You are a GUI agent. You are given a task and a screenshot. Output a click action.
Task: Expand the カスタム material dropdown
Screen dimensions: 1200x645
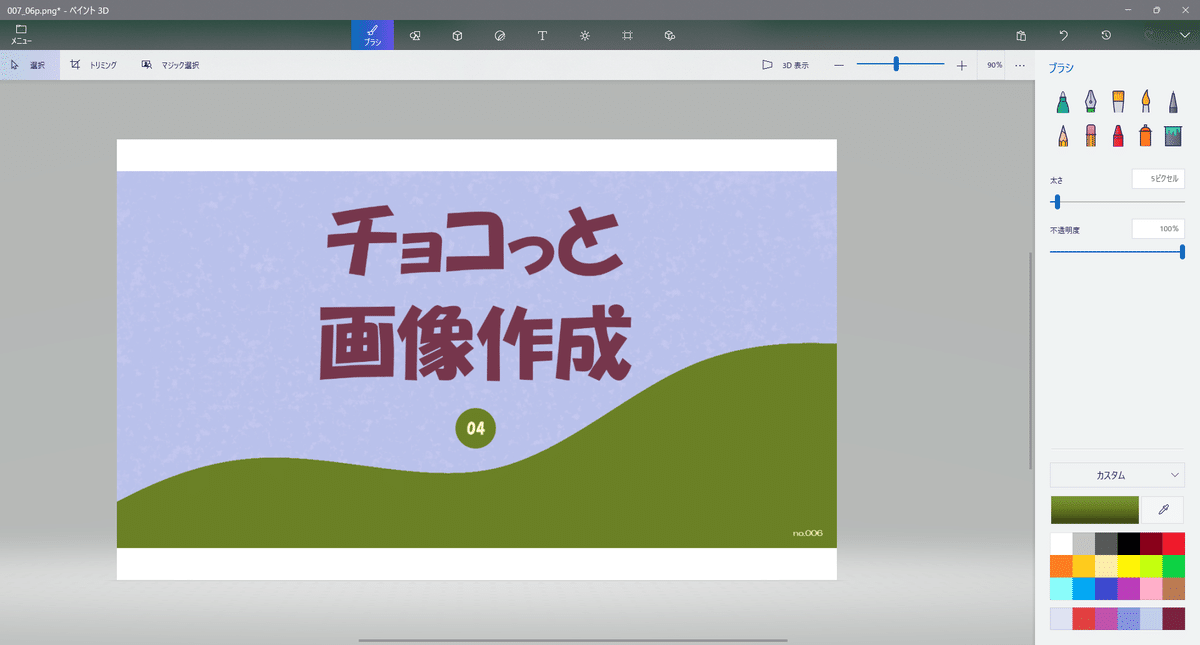click(1117, 476)
